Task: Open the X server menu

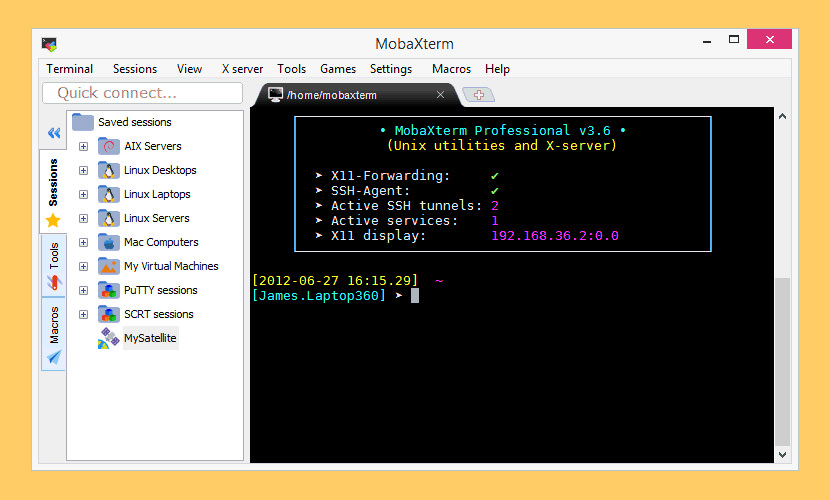Action: click(x=242, y=69)
